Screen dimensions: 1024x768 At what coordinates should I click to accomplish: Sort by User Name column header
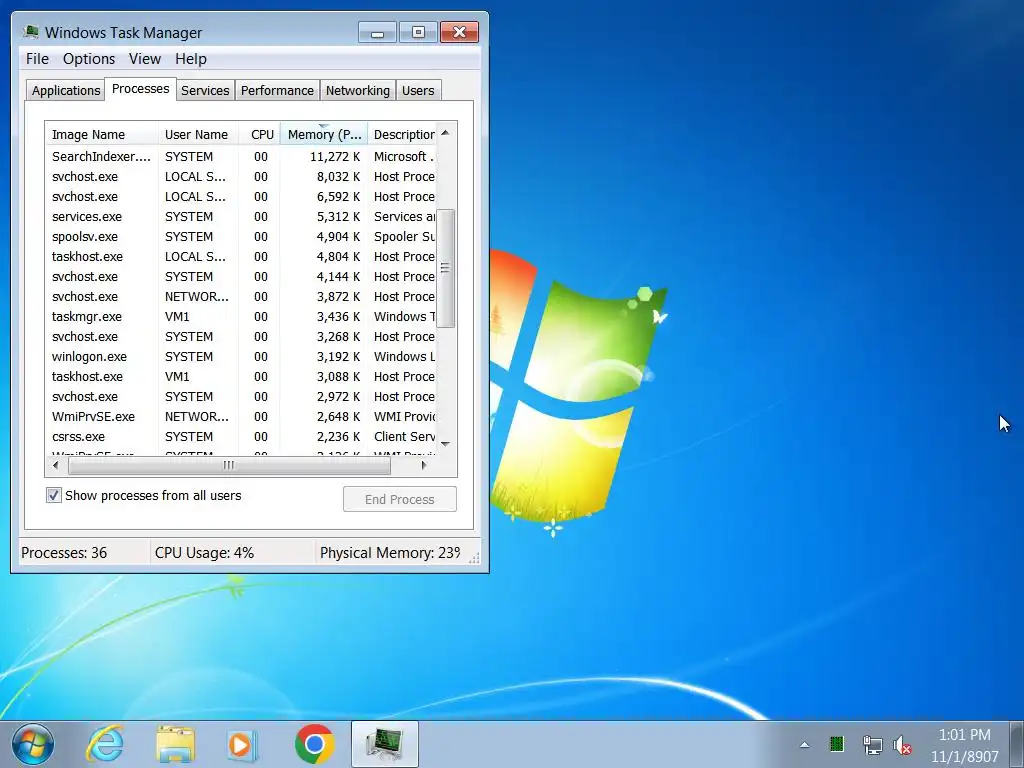[x=198, y=135]
